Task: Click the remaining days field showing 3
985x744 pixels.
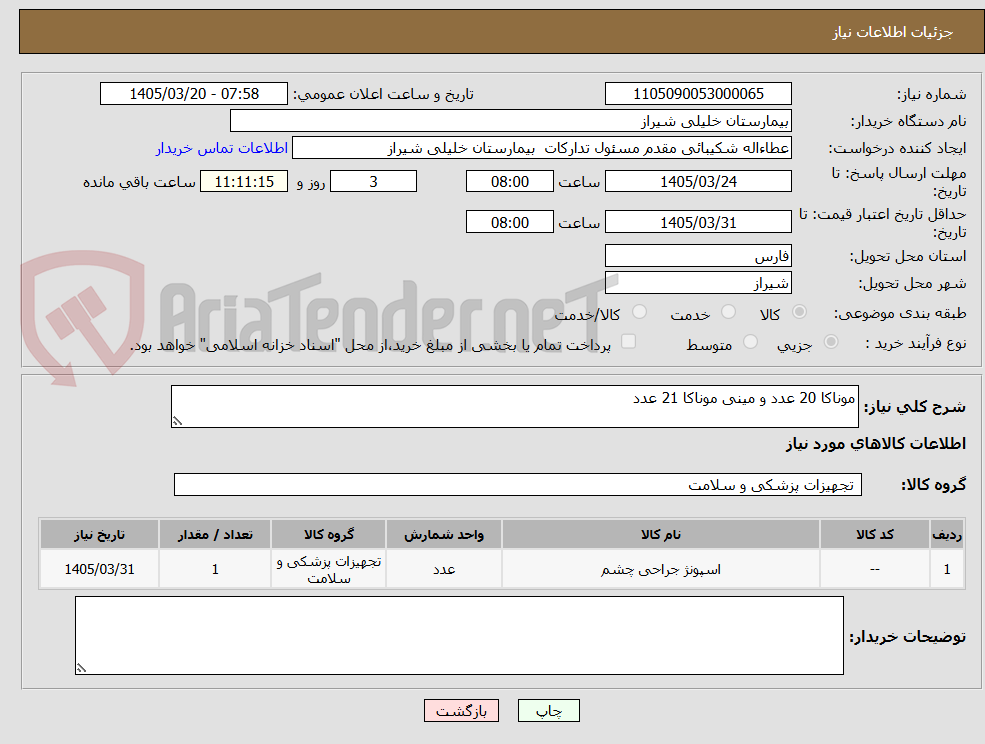Action: (373, 182)
